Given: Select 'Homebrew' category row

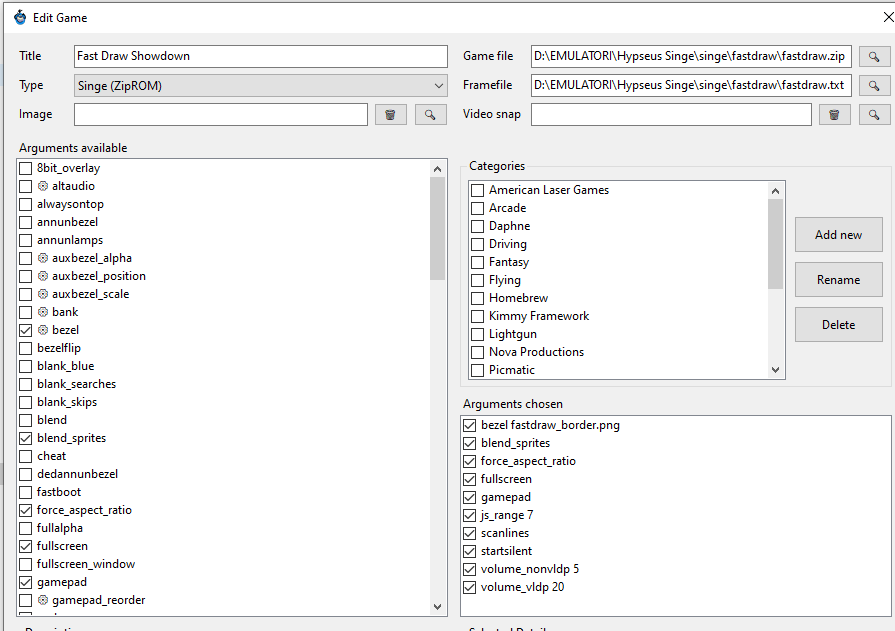Looking at the screenshot, I should point(518,298).
